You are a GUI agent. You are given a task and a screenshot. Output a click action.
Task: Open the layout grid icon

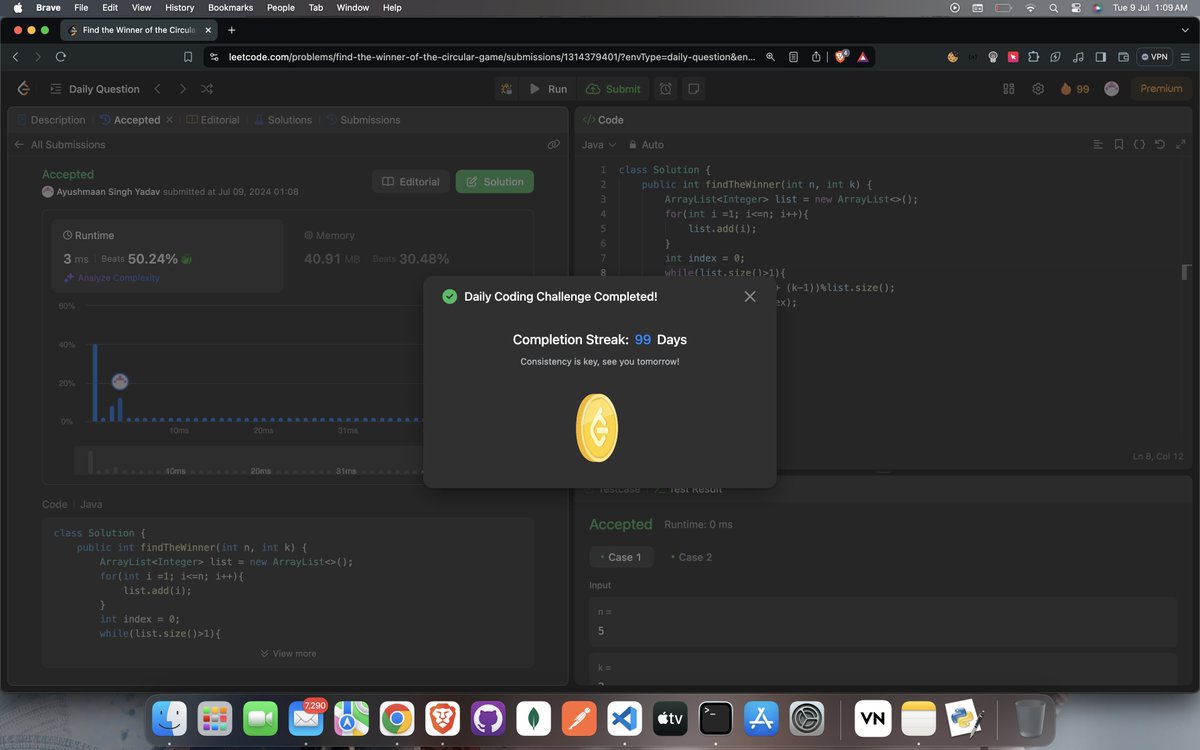pyautogui.click(x=1008, y=89)
